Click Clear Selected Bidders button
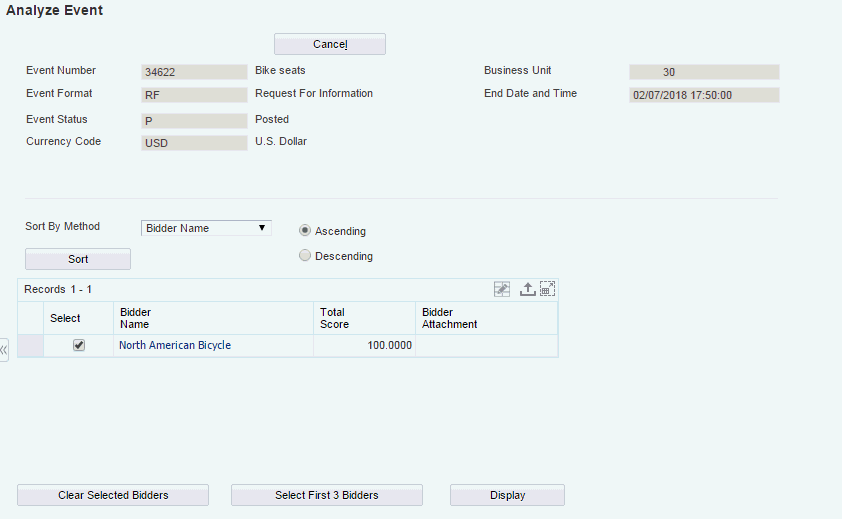 coord(113,495)
